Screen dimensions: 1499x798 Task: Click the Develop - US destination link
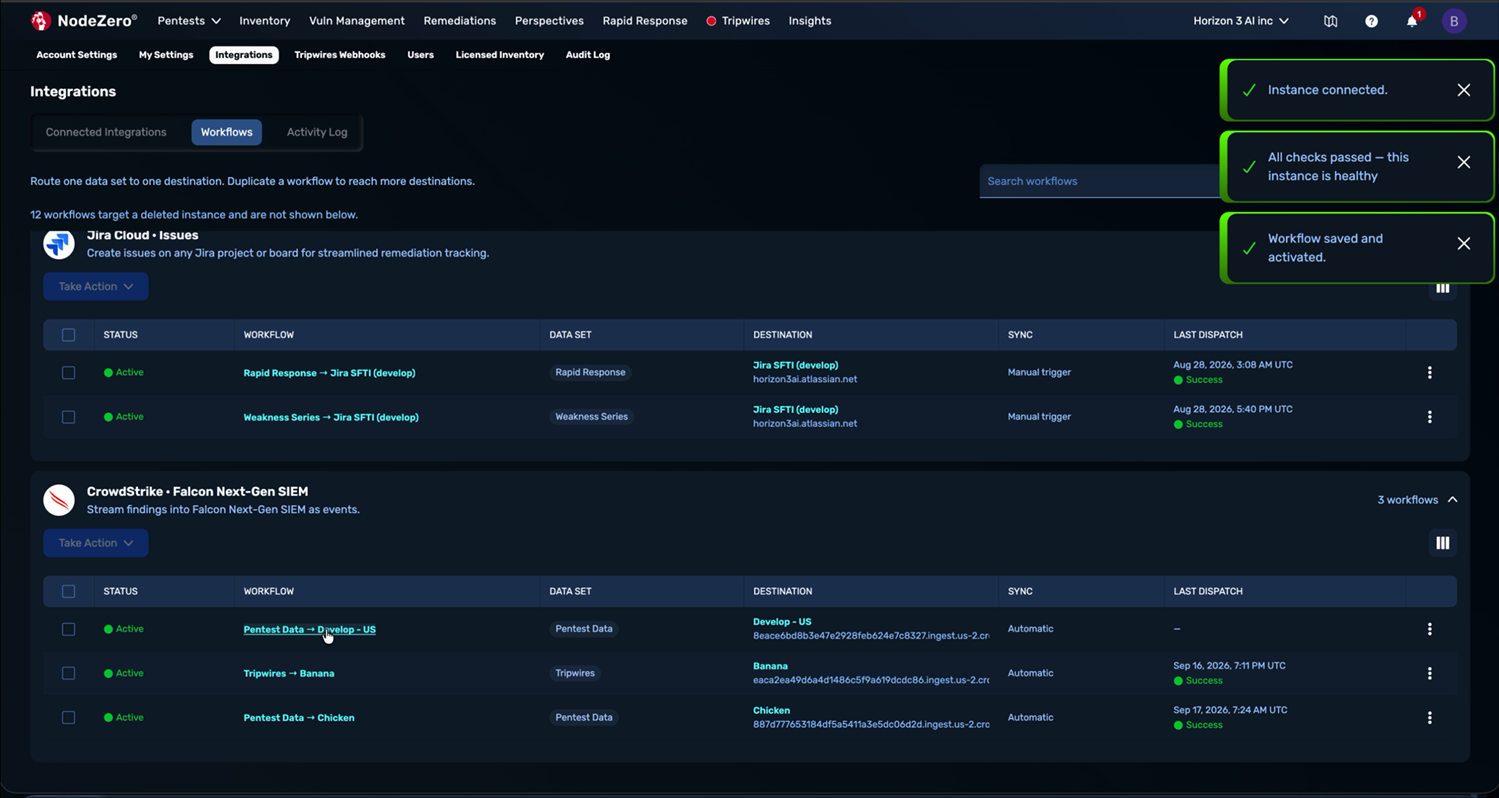(x=782, y=622)
